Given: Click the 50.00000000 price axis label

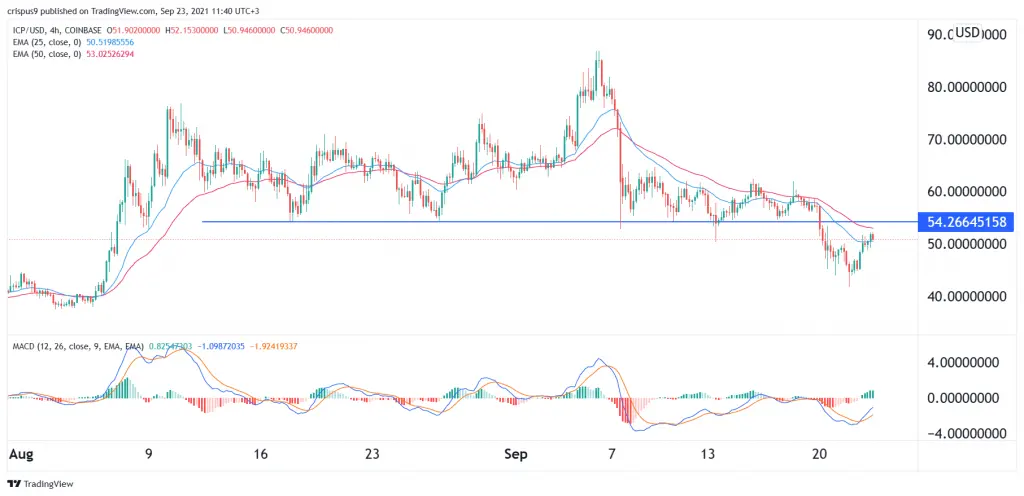Looking at the screenshot, I should (969, 243).
